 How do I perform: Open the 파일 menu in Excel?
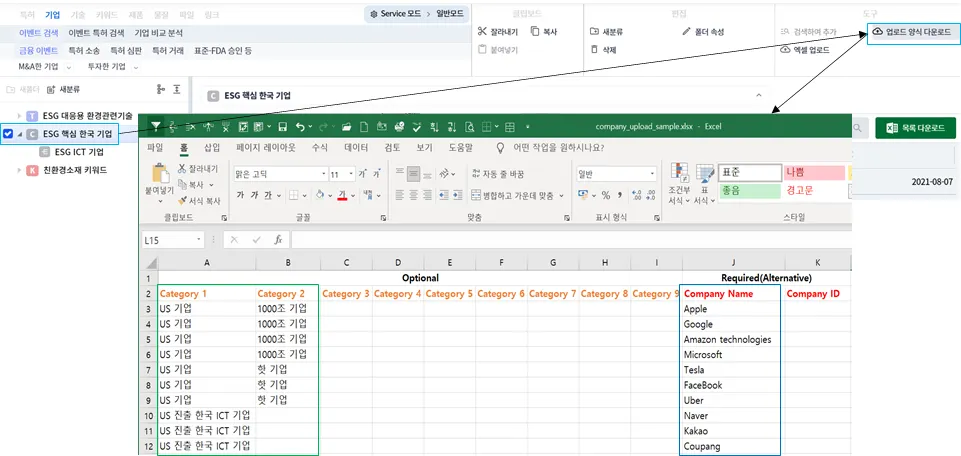point(155,148)
